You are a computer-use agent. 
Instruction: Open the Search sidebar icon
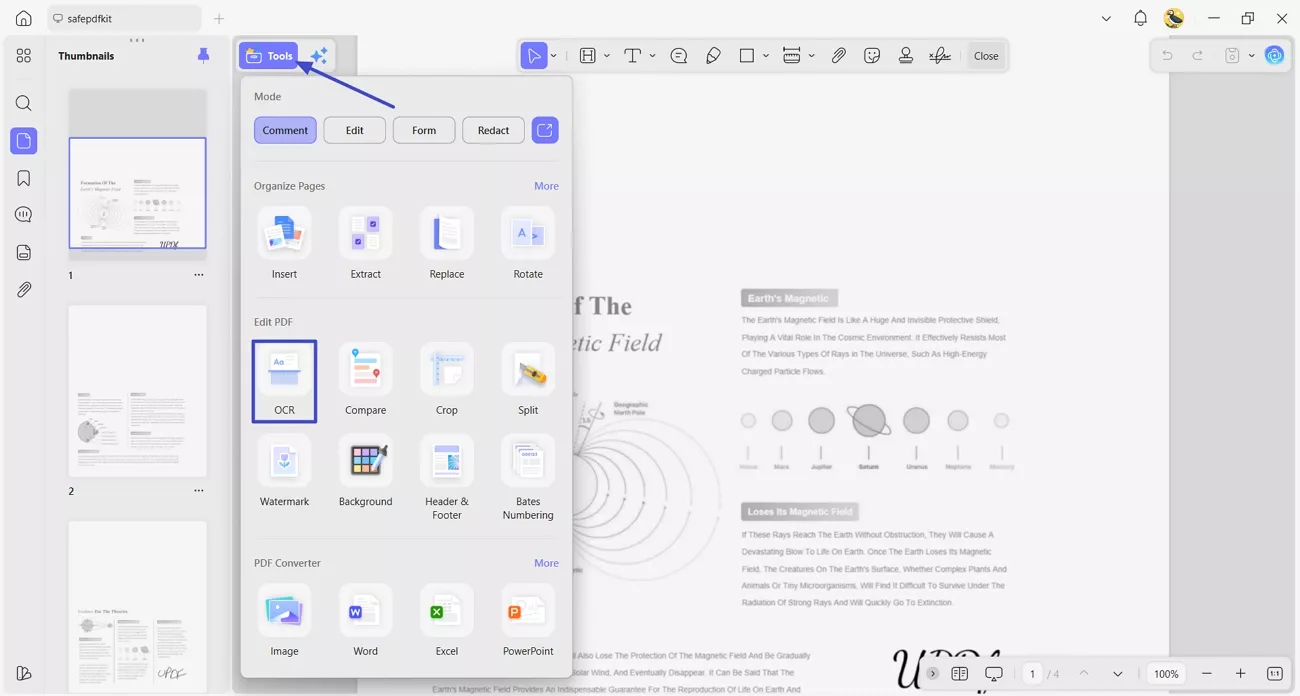click(24, 104)
